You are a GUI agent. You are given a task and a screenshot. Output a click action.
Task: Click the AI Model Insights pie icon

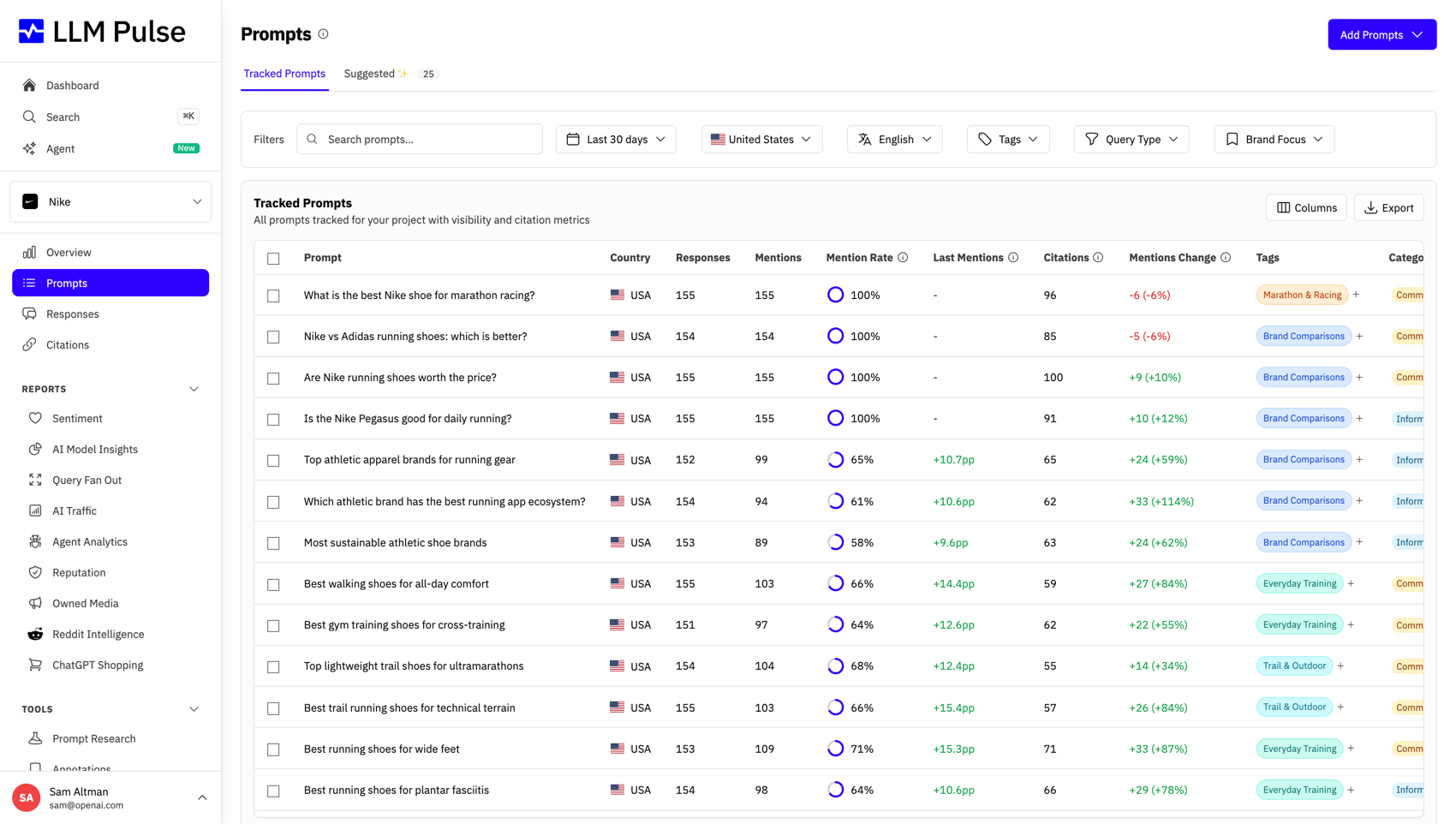(35, 449)
